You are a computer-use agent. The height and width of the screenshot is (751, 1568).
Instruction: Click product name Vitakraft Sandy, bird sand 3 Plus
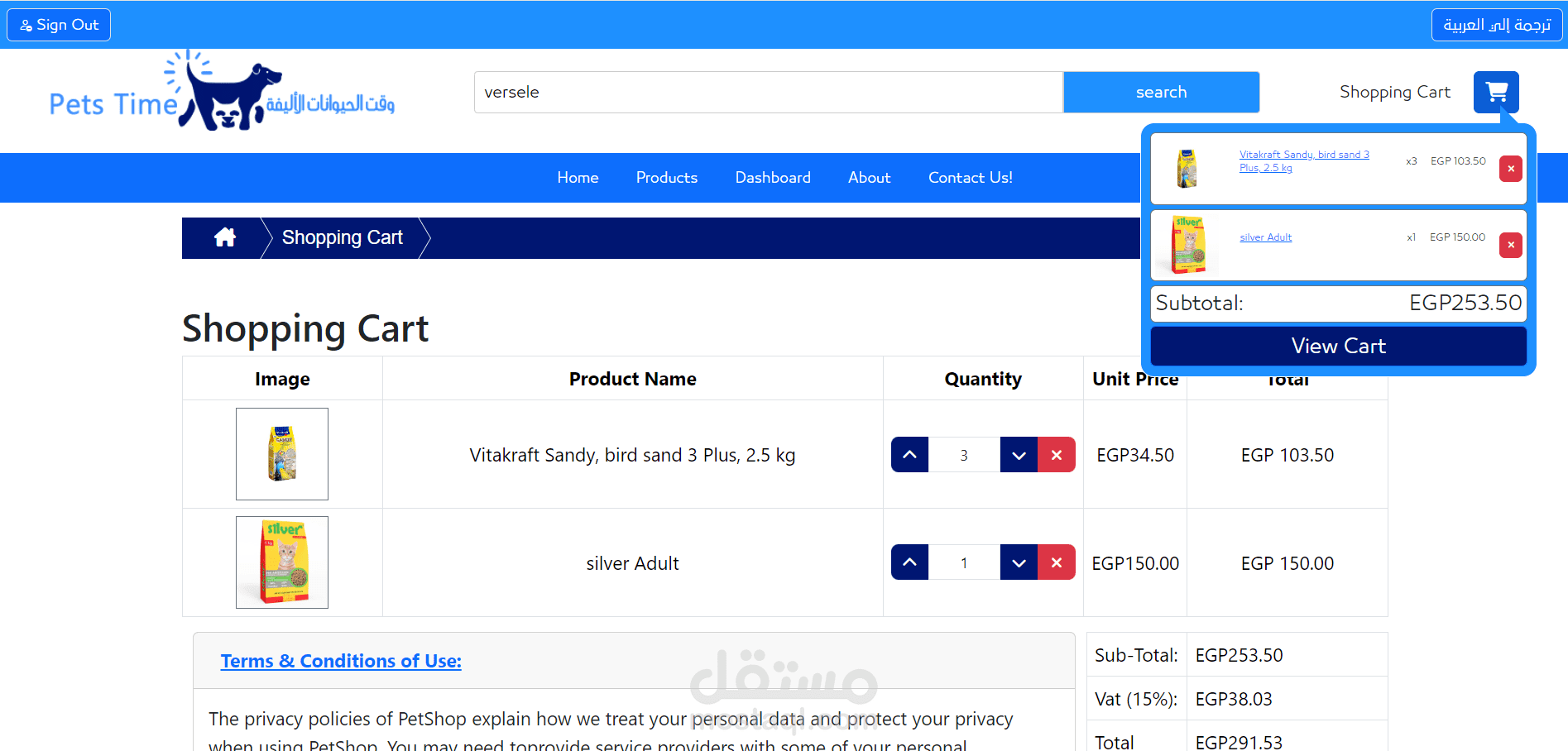point(632,455)
